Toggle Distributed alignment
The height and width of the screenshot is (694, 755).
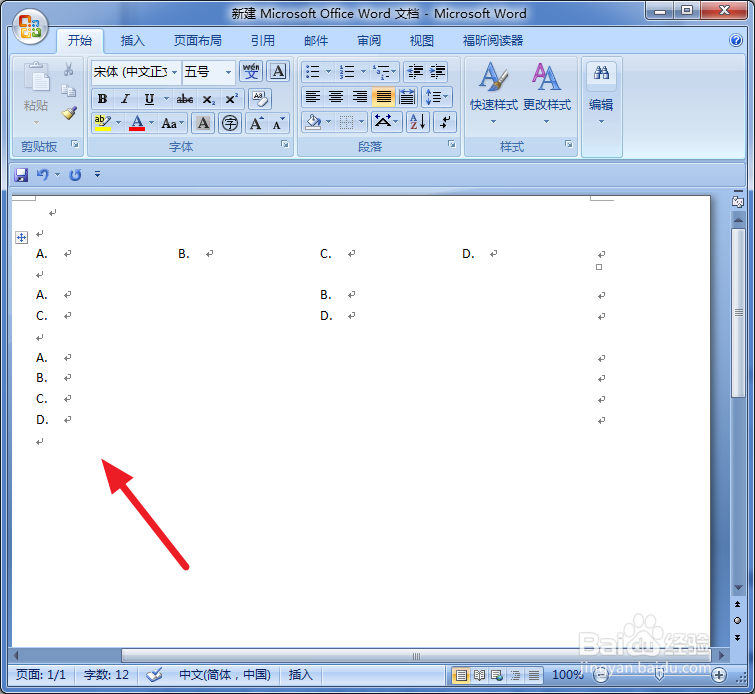click(x=407, y=97)
